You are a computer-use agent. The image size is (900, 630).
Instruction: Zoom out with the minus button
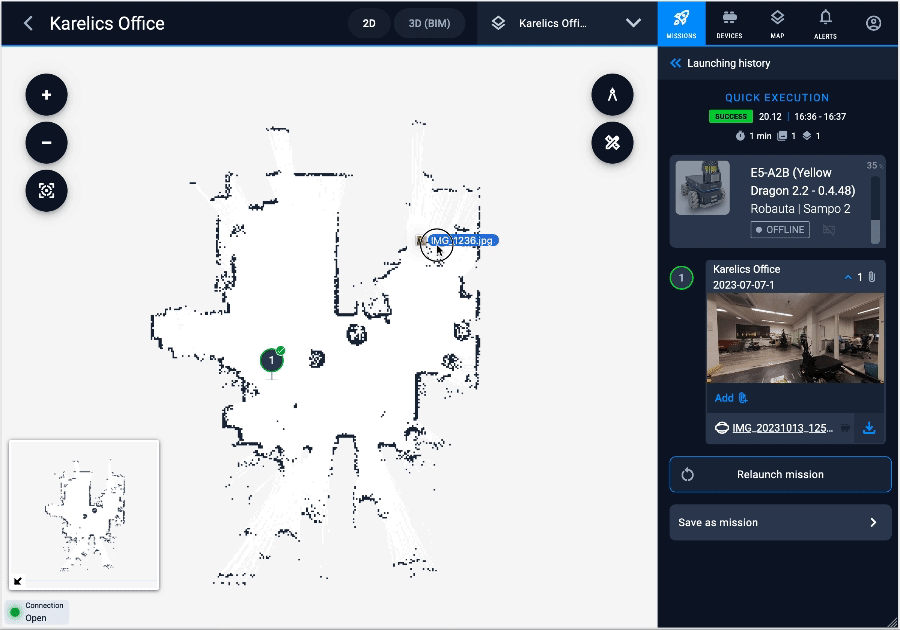coord(46,143)
